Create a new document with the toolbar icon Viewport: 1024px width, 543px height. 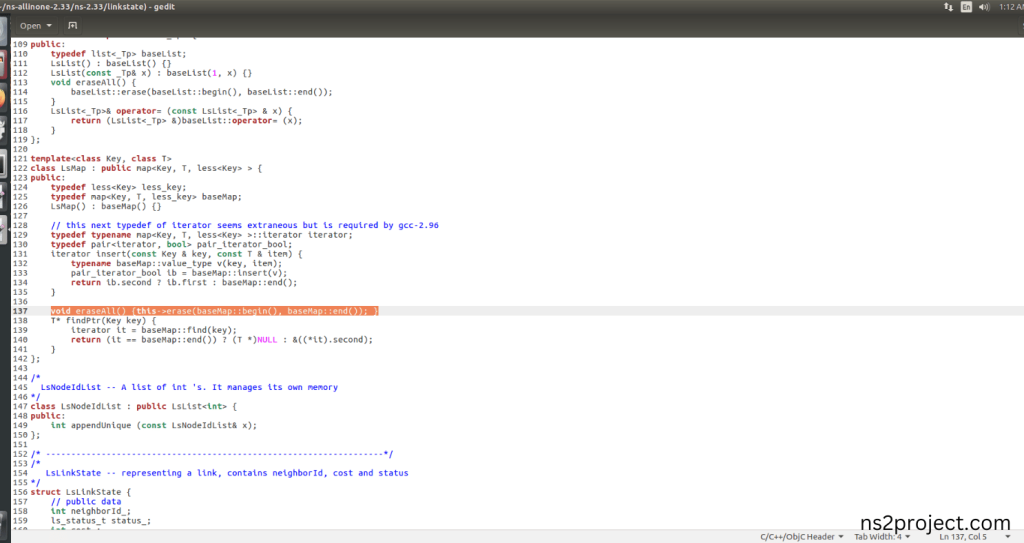tap(72, 25)
